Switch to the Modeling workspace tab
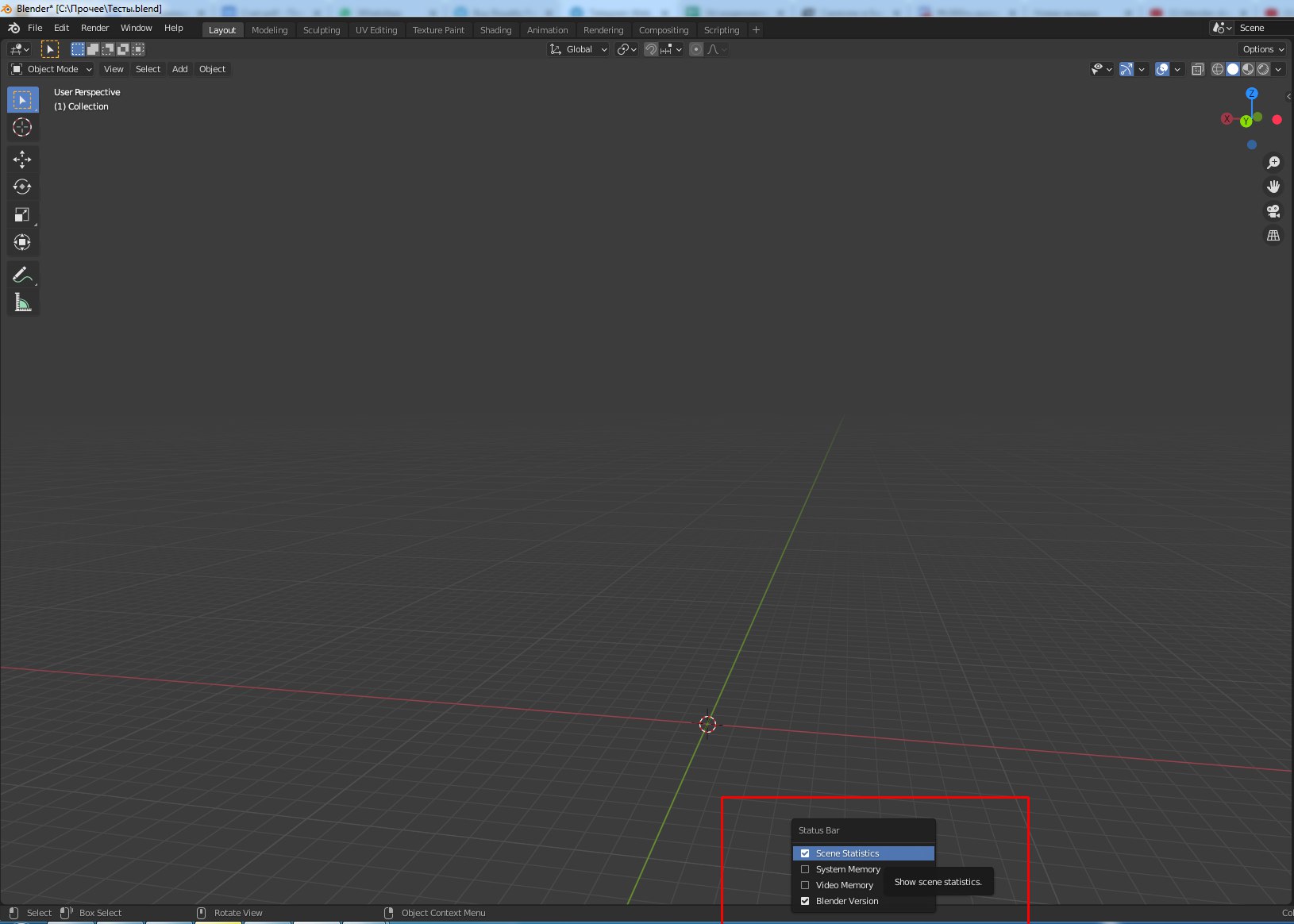This screenshot has height=924, width=1294. [x=270, y=30]
